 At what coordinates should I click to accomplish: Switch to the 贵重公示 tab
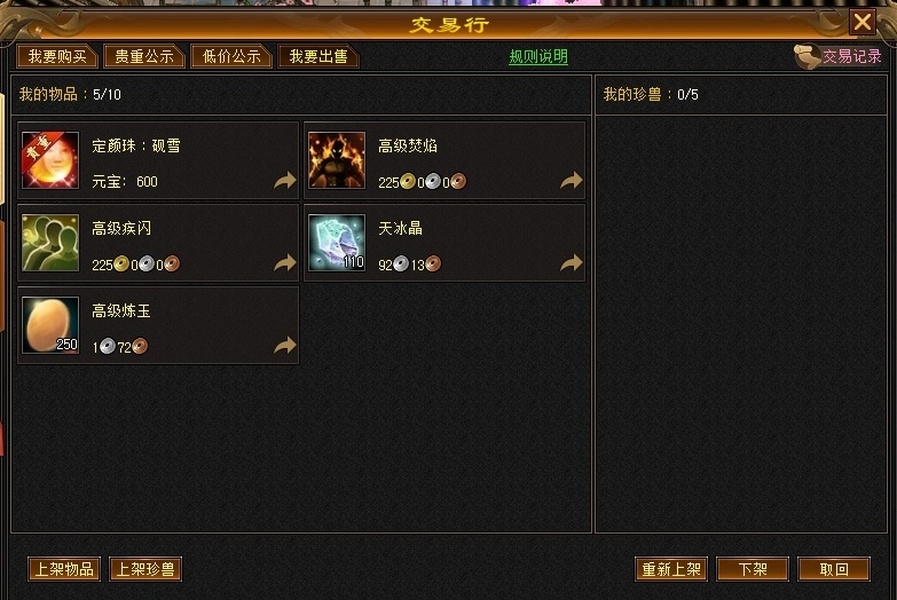(x=144, y=56)
